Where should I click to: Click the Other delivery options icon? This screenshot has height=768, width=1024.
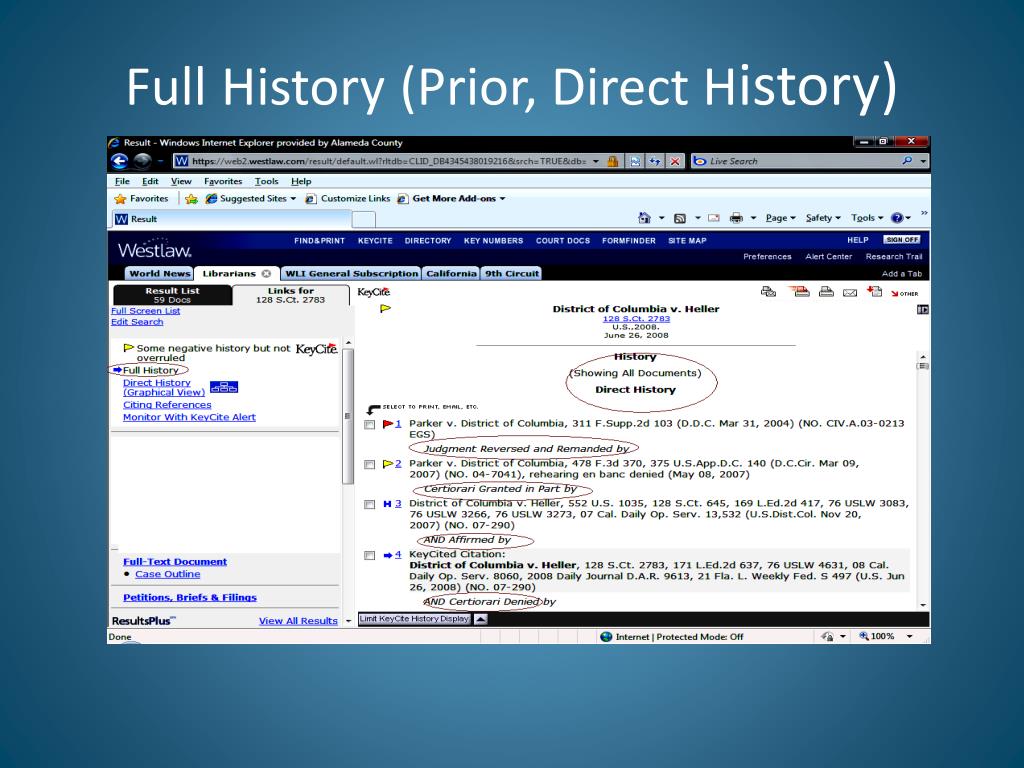[x=904, y=293]
